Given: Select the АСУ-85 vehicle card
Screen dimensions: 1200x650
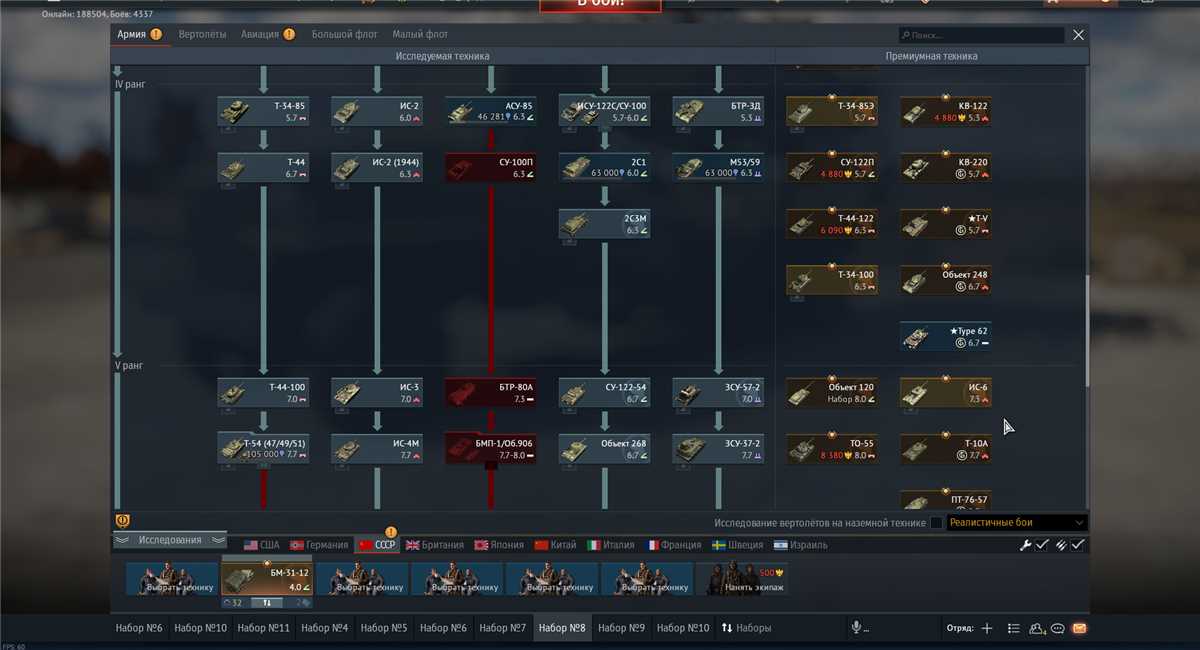Looking at the screenshot, I should click(x=490, y=111).
